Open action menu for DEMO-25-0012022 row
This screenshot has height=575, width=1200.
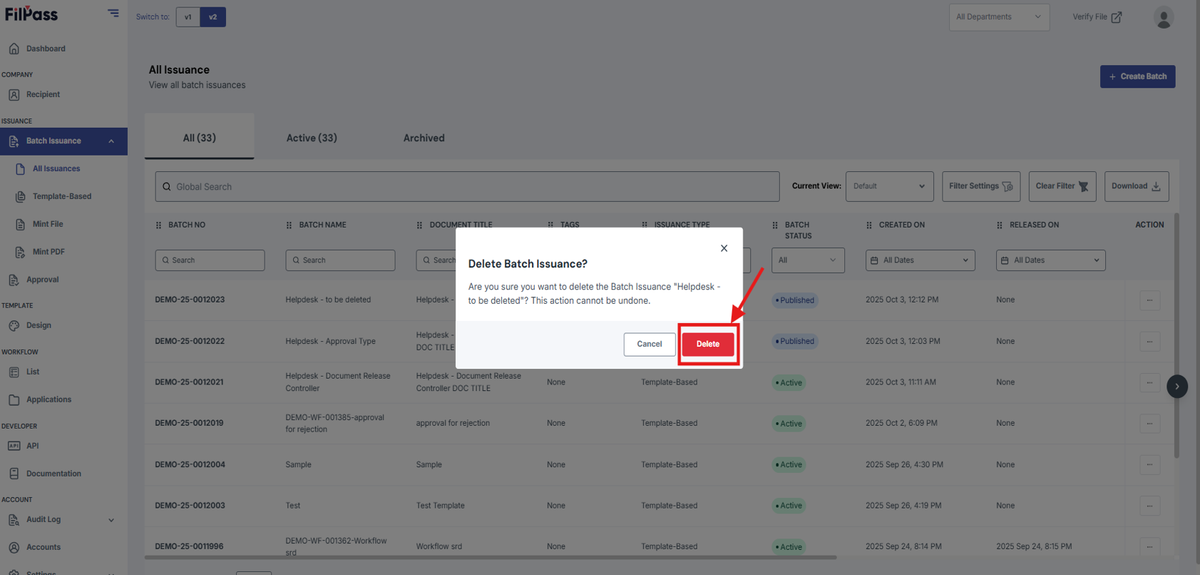(x=1150, y=341)
